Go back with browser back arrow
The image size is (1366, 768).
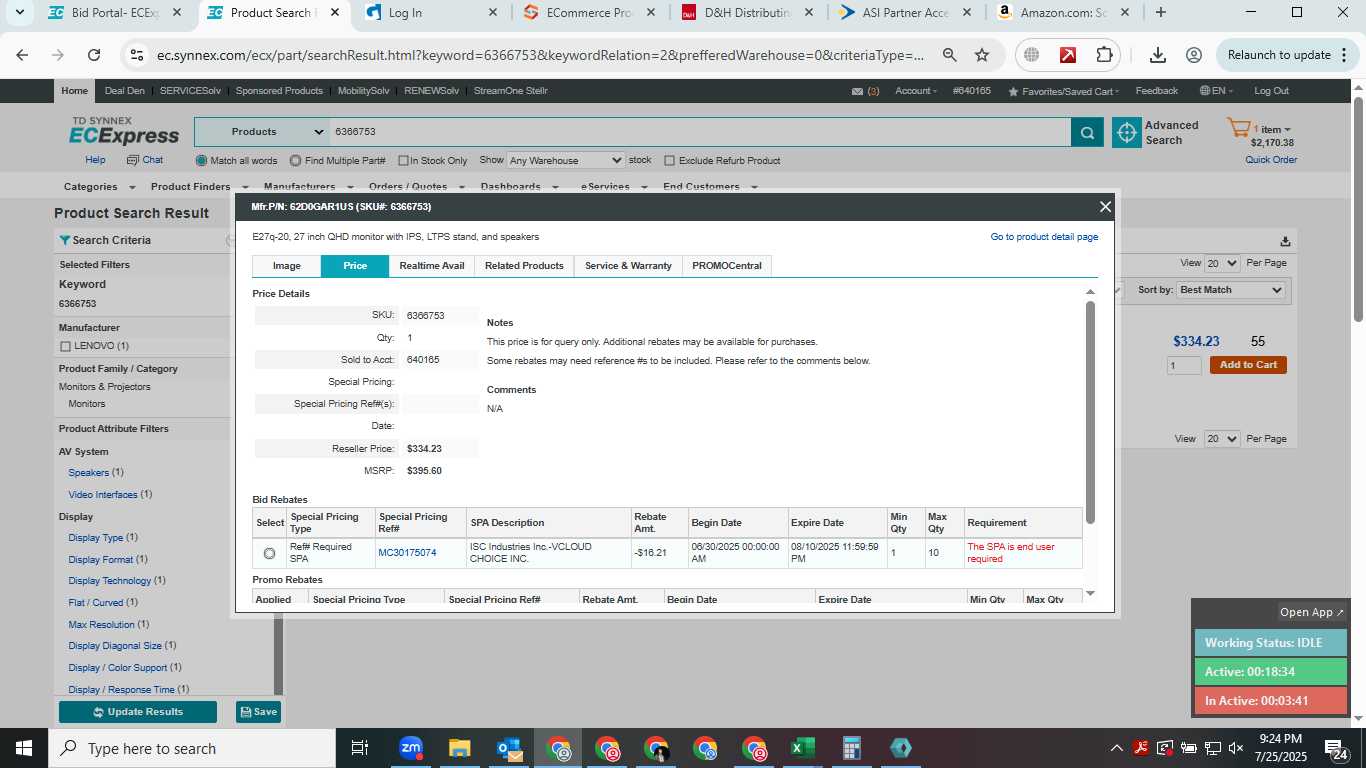22,55
